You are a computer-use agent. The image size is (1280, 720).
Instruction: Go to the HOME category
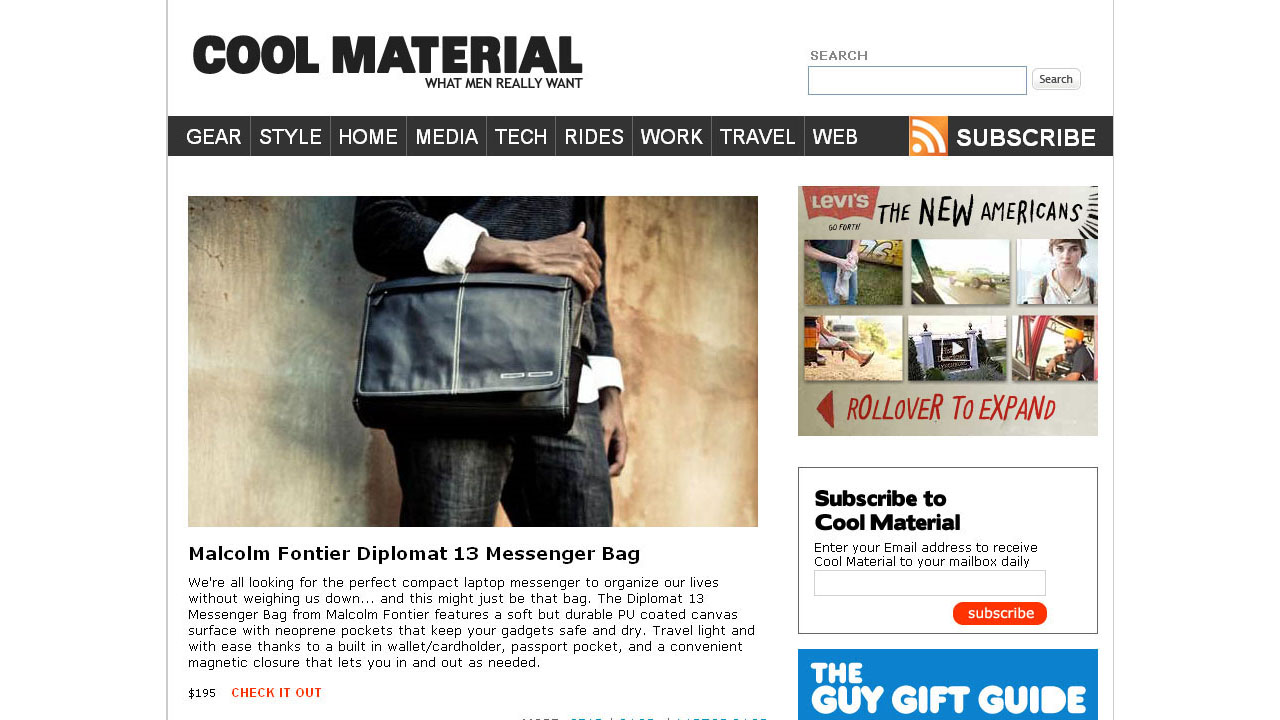(368, 137)
